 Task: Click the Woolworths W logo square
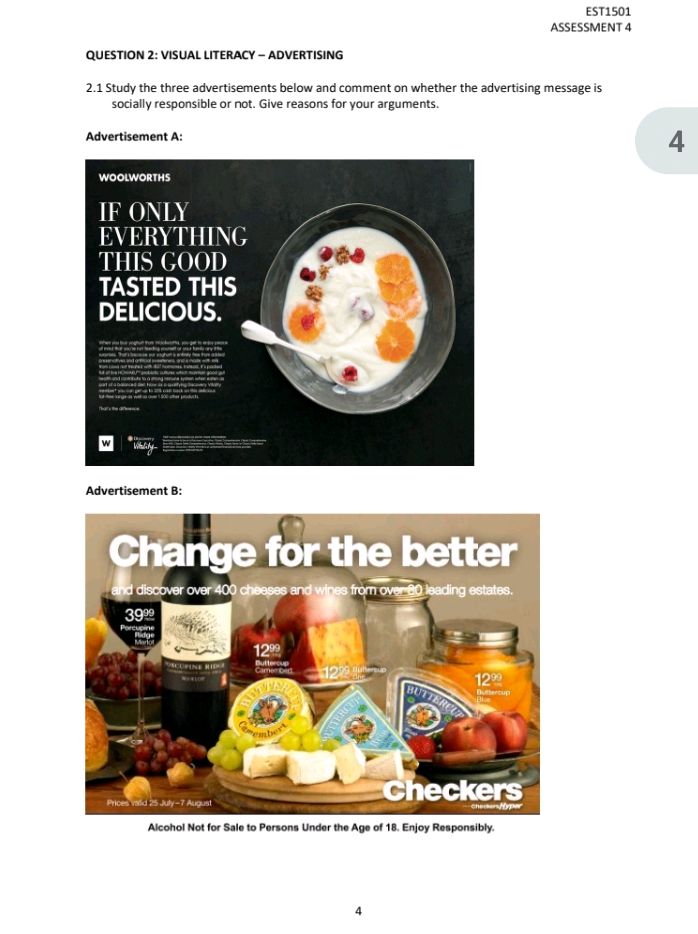point(106,443)
